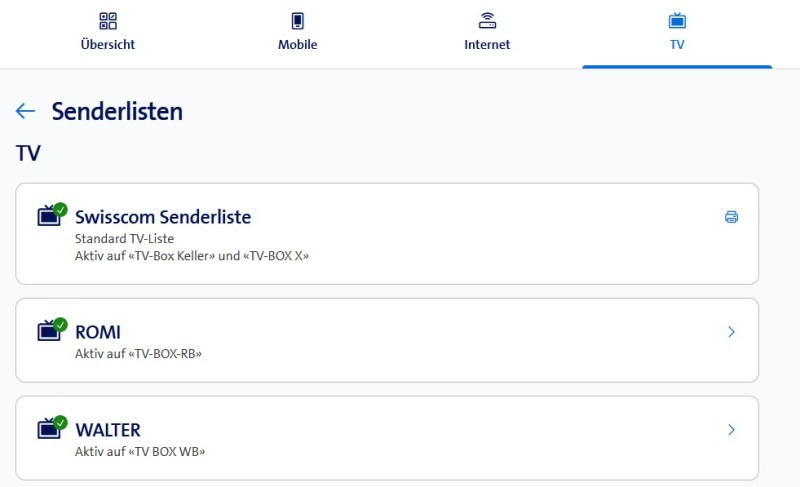
Task: Click the Senderlisten page heading
Action: [x=117, y=111]
